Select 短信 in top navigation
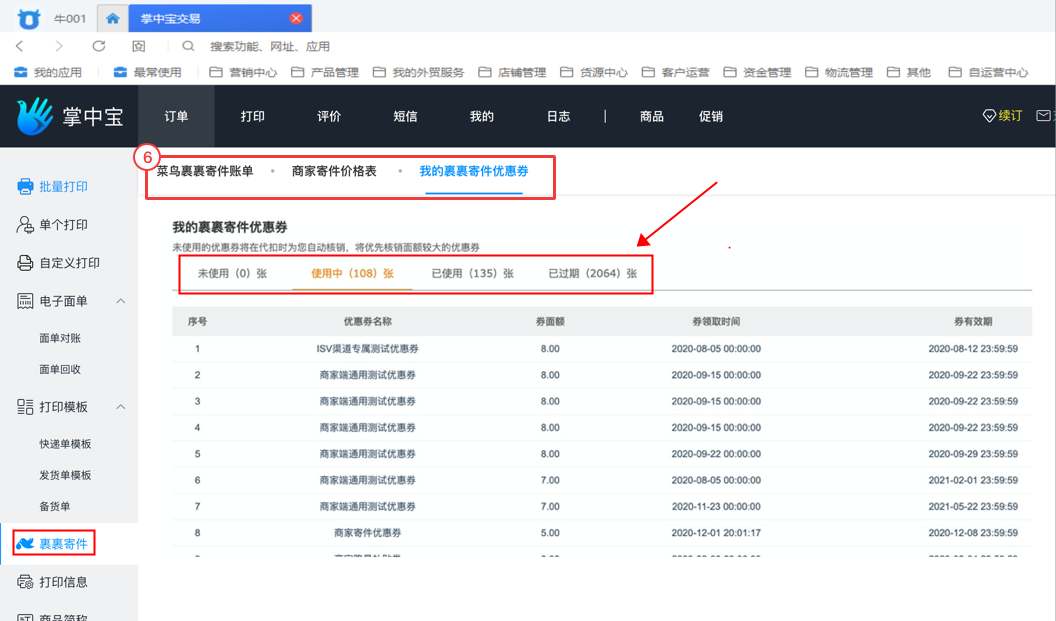Image resolution: width=1056 pixels, height=621 pixels. pos(405,117)
